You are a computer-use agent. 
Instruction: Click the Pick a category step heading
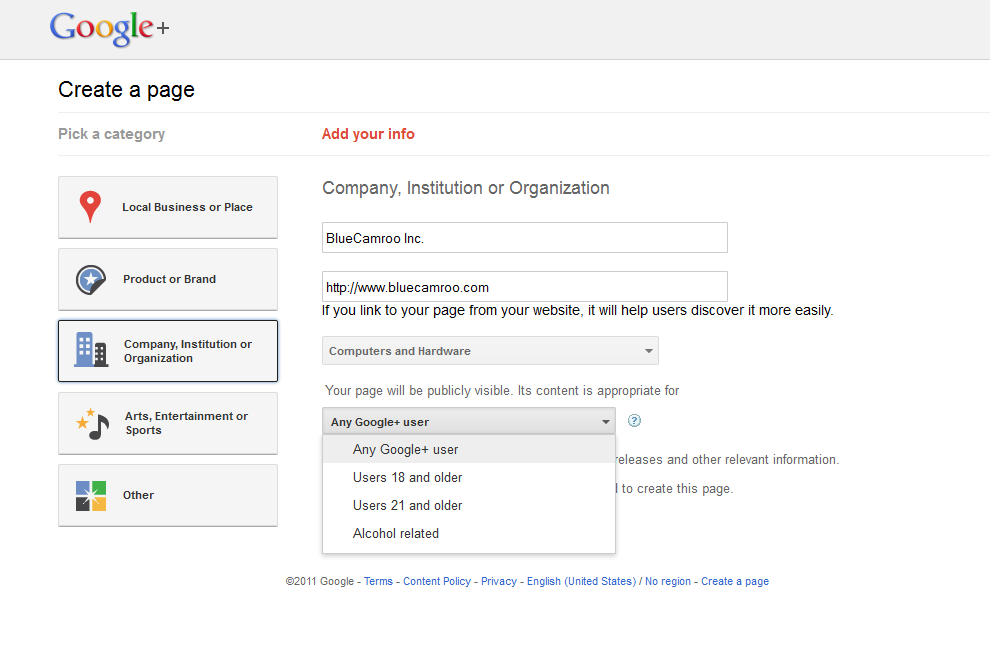(x=112, y=134)
